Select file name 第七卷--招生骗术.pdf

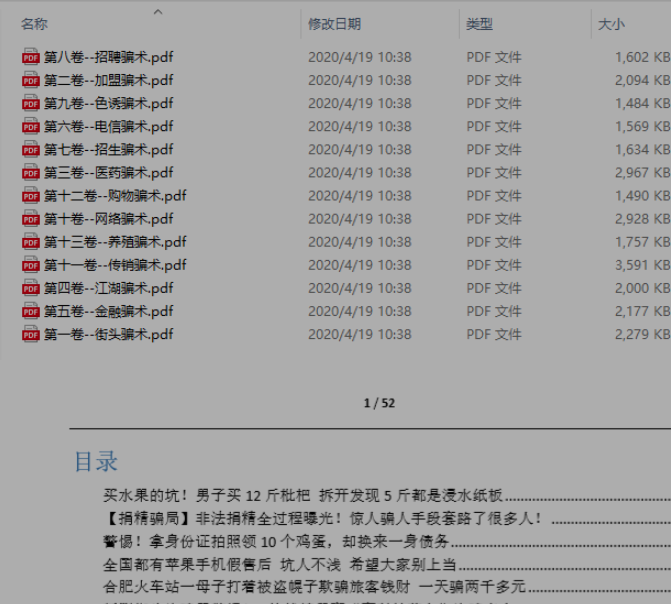tap(109, 149)
